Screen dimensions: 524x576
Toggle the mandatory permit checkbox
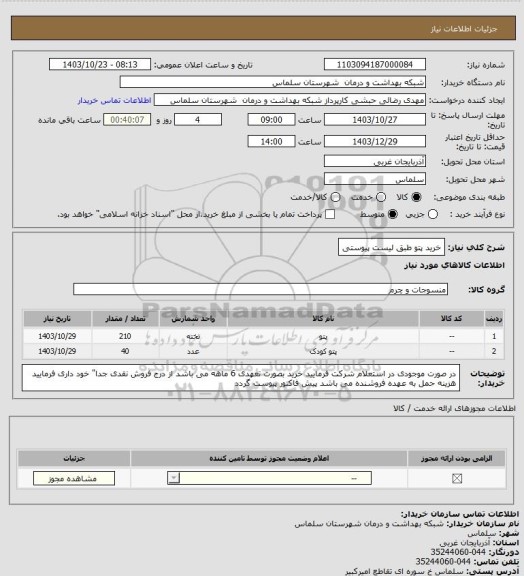[457, 478]
